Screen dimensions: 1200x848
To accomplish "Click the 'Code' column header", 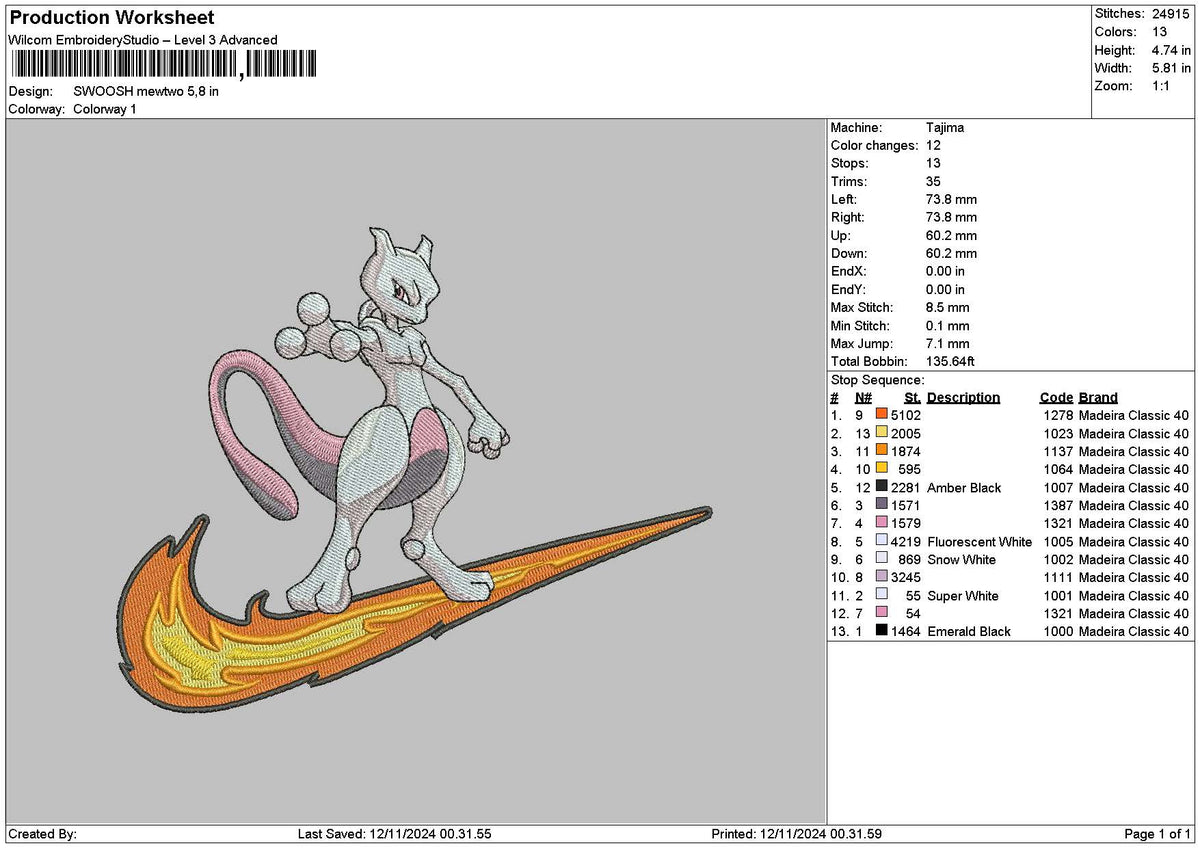I will click(1056, 398).
